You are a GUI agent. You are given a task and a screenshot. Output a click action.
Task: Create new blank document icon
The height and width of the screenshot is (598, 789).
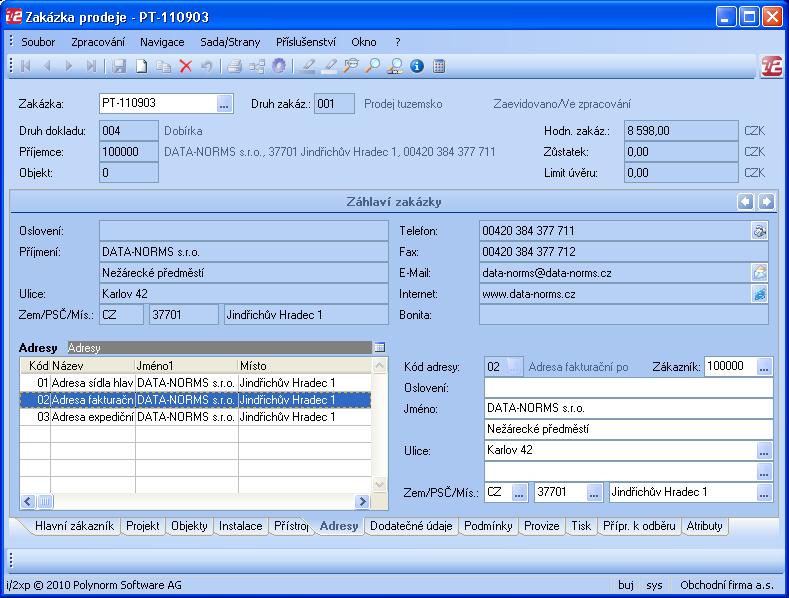[x=141, y=66]
